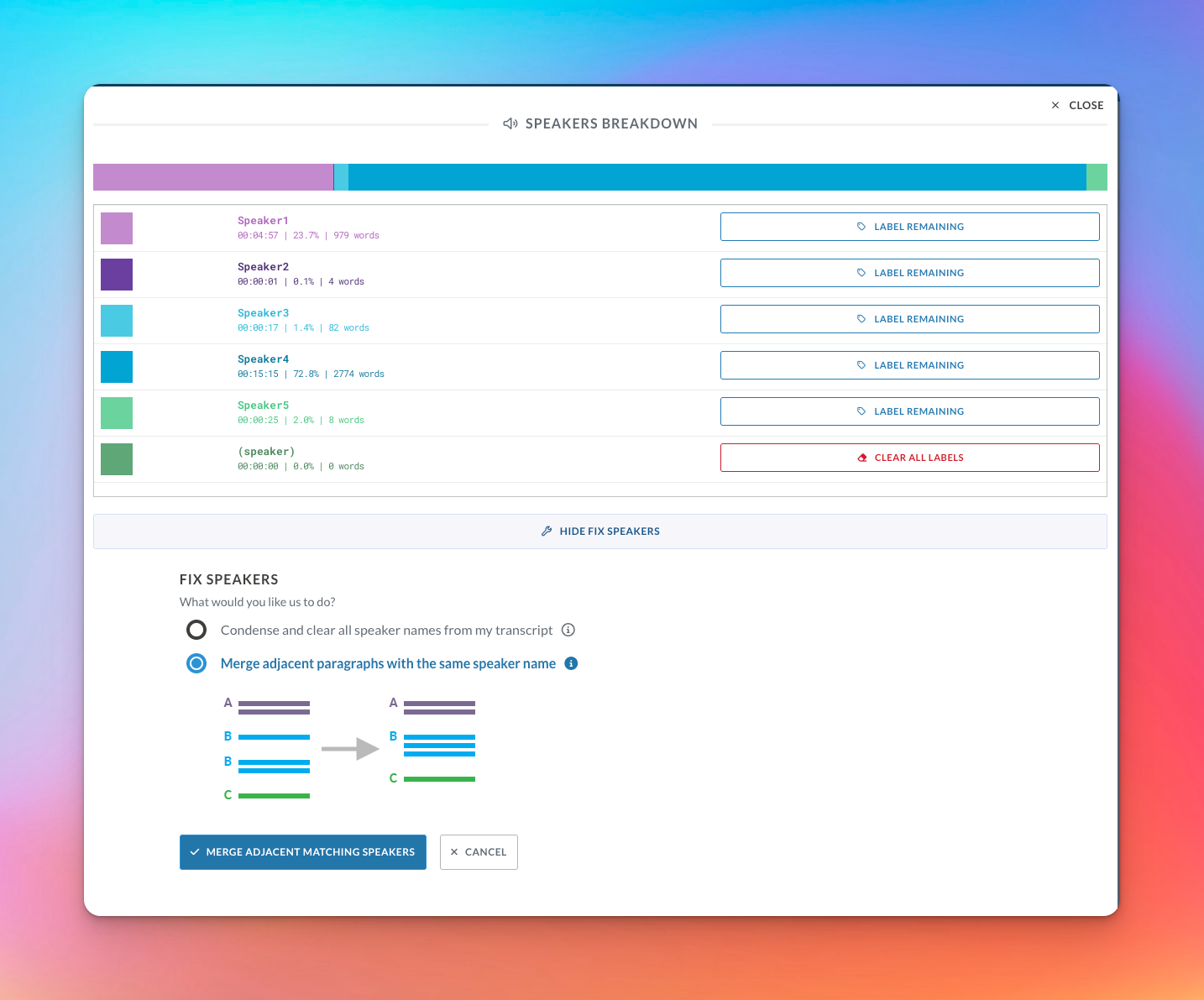The height and width of the screenshot is (1000, 1204).
Task: Click info icon beside Condense option
Action: (568, 630)
